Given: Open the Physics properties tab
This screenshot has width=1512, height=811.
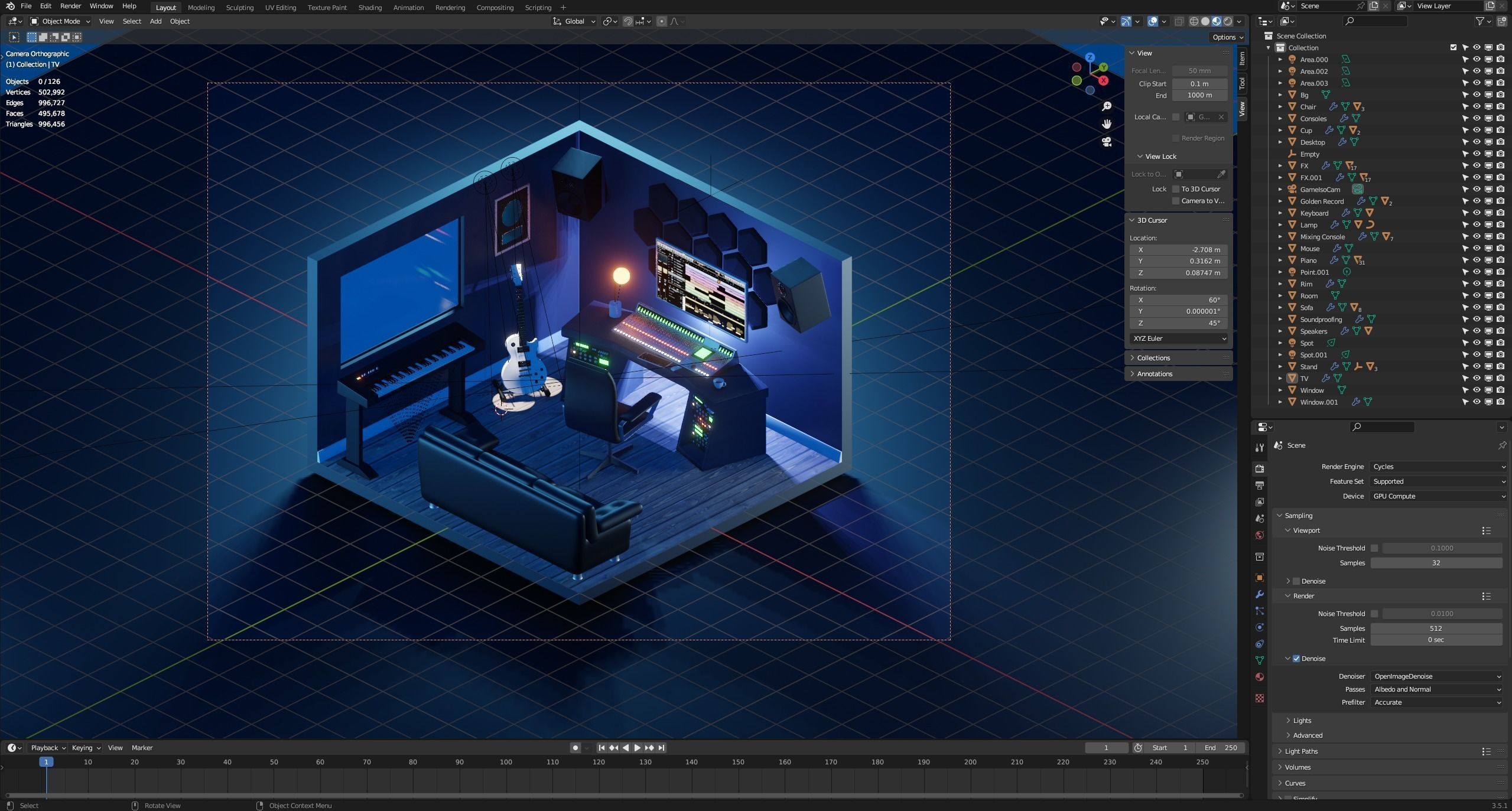Looking at the screenshot, I should [1259, 627].
